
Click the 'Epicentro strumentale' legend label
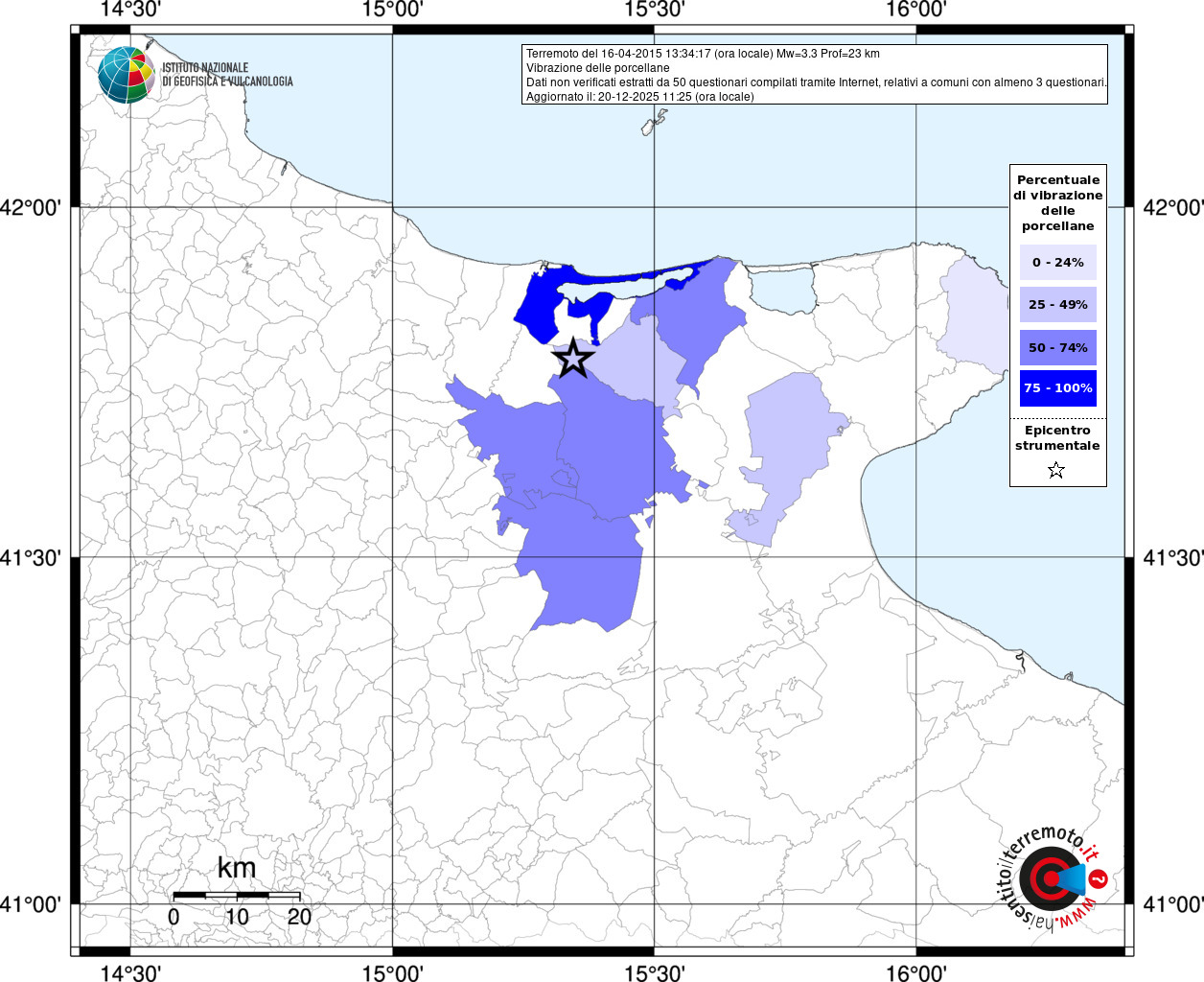point(1057,438)
